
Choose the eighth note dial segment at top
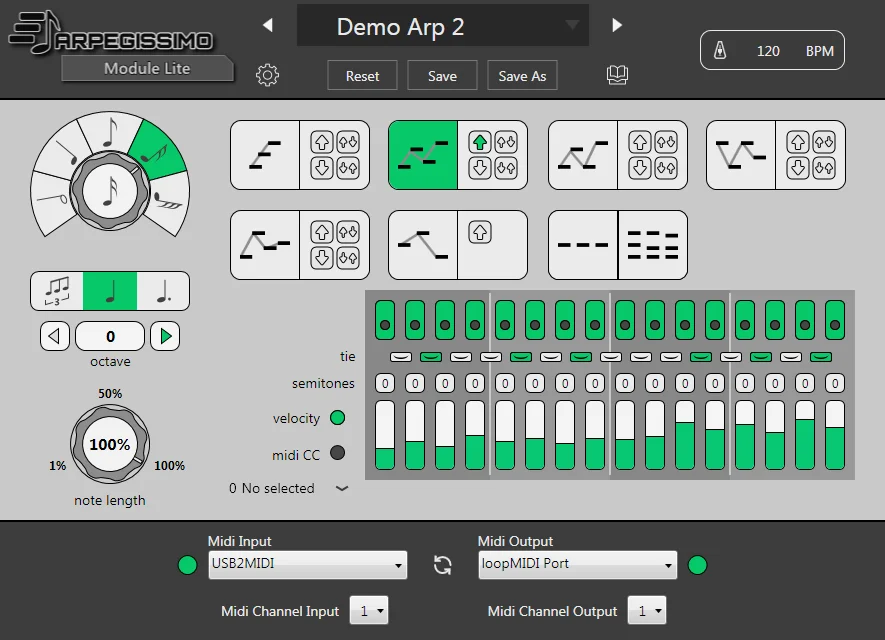111,131
